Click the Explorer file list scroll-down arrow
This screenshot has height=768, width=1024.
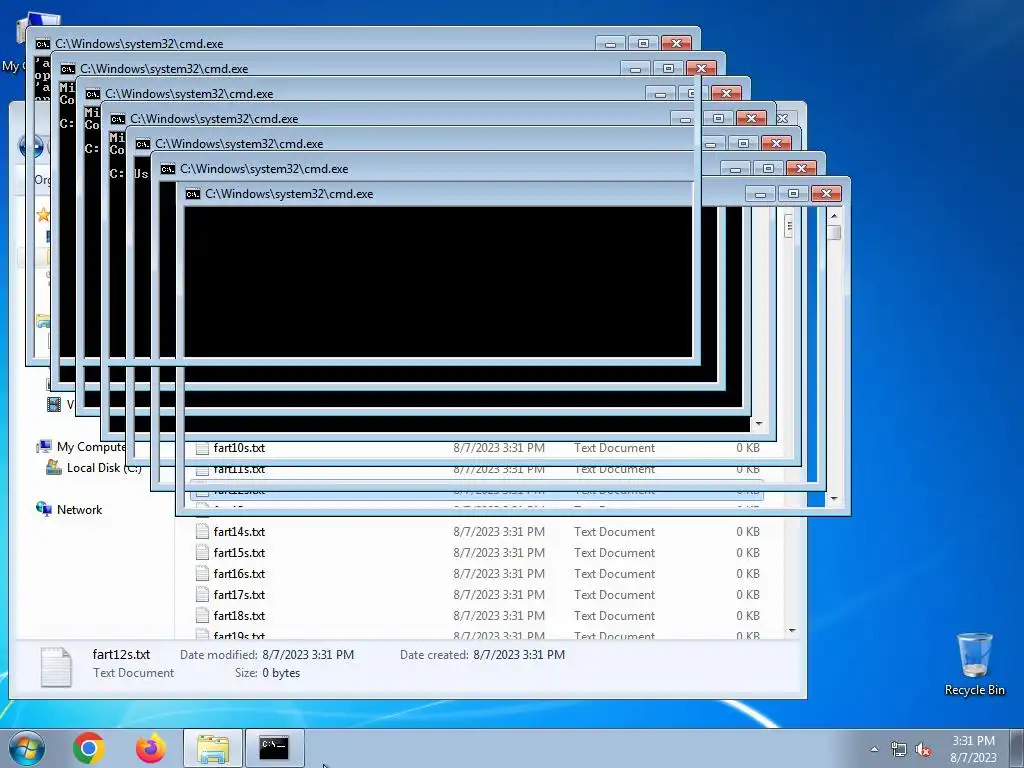tap(792, 631)
